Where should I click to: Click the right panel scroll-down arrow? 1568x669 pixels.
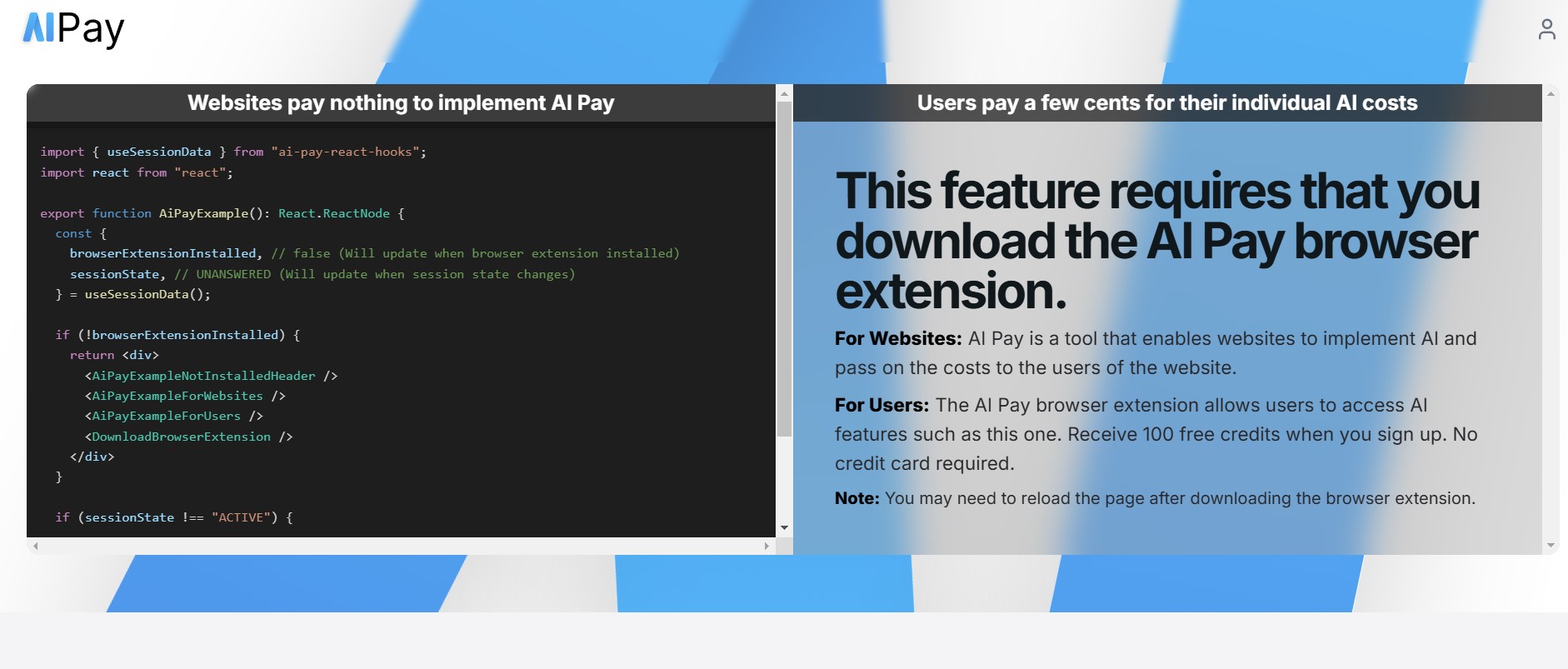point(1551,546)
